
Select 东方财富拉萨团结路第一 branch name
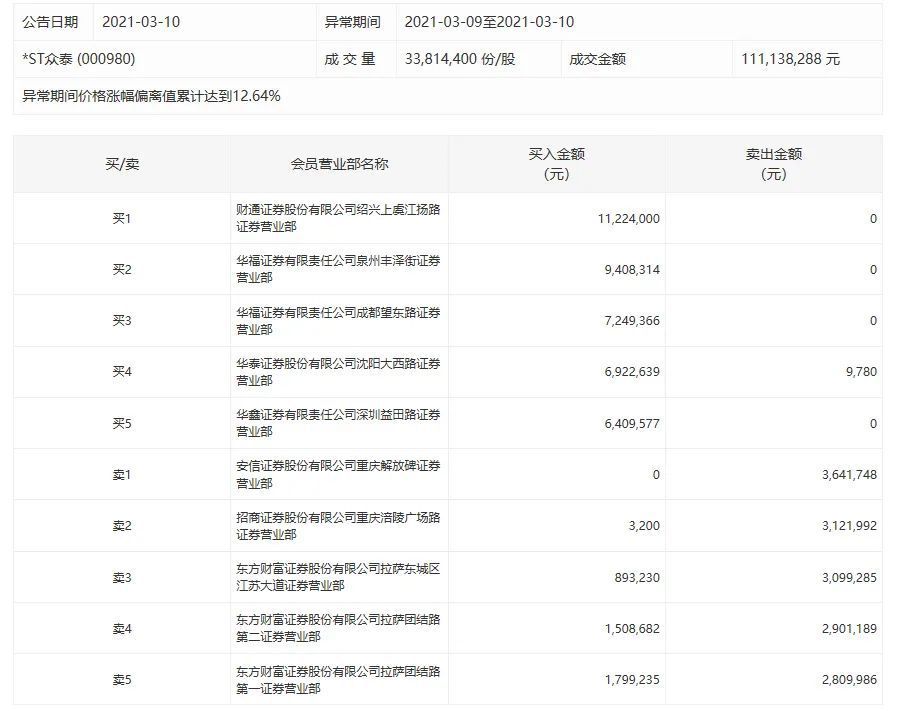tap(338, 680)
